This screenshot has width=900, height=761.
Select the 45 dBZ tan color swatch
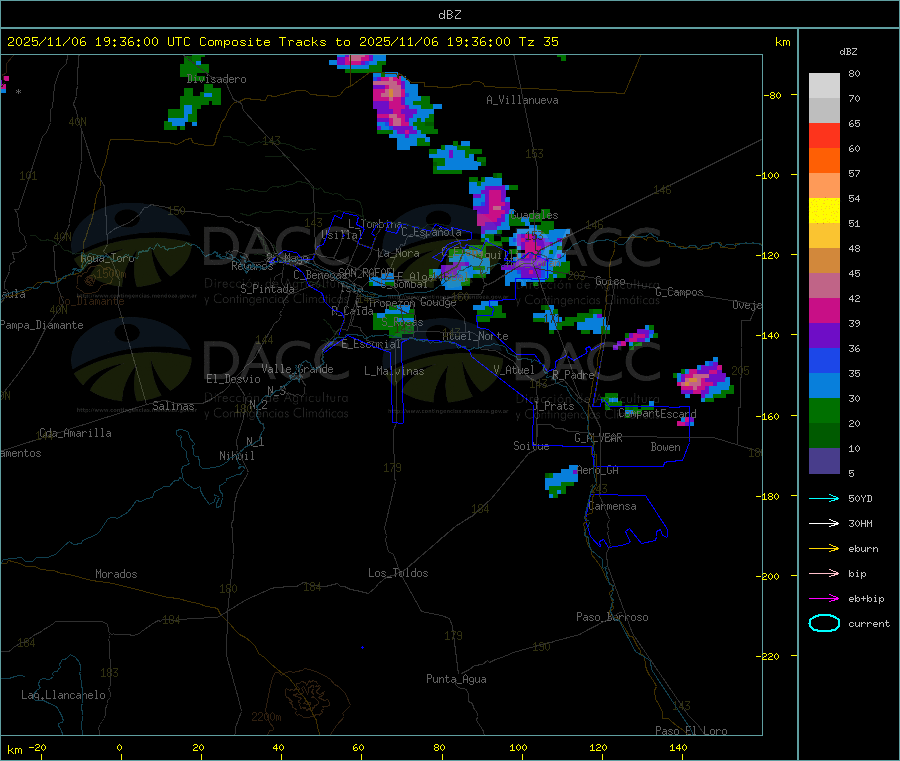pyautogui.click(x=824, y=261)
